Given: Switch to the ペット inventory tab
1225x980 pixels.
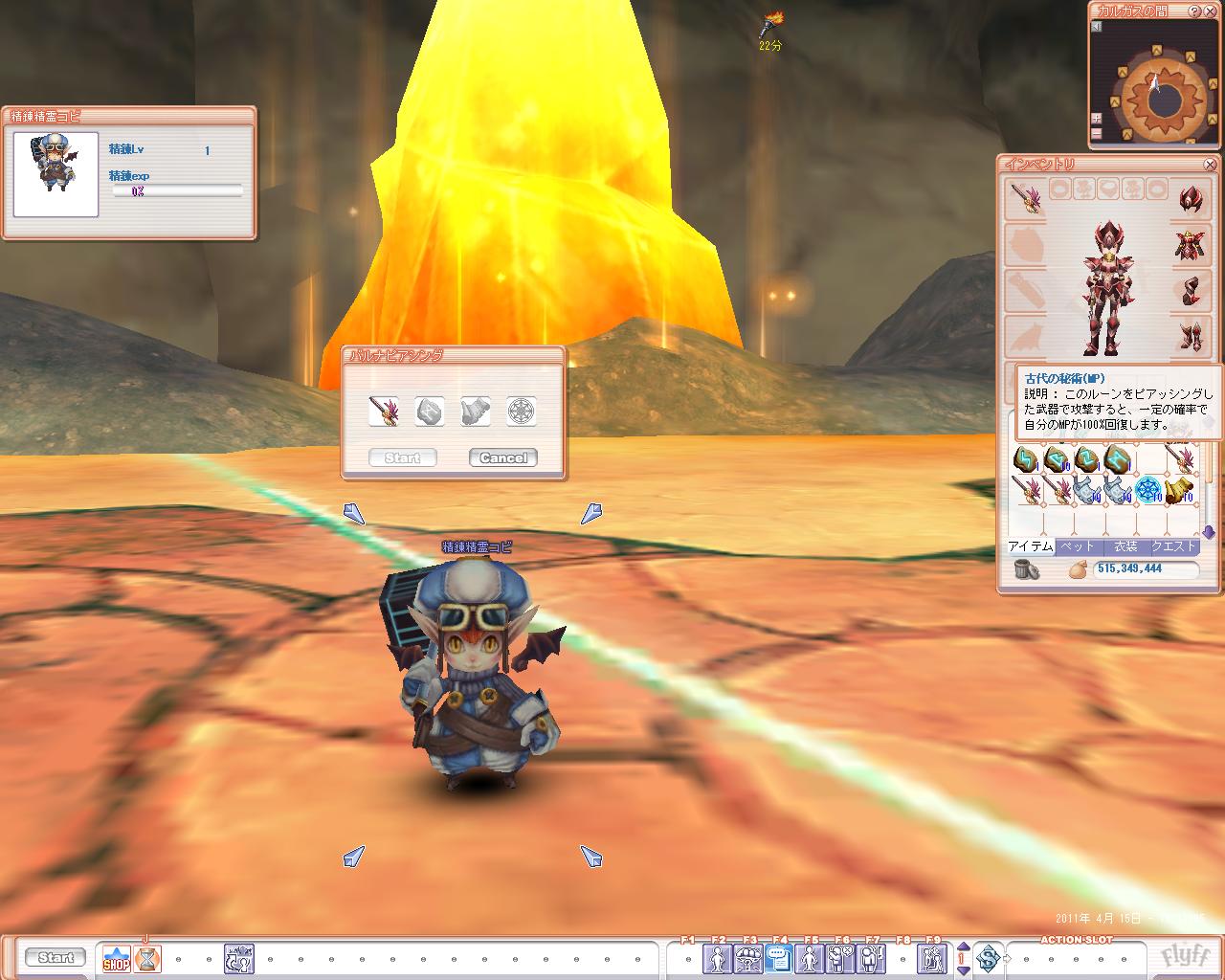Looking at the screenshot, I should click(1079, 546).
